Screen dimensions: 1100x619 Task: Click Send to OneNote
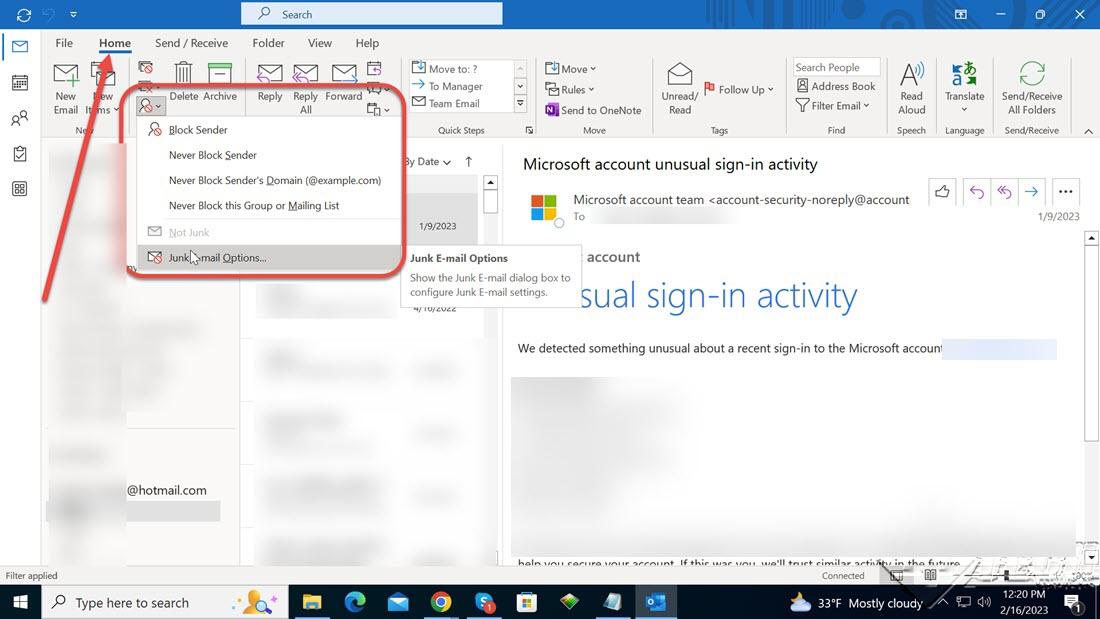593,110
